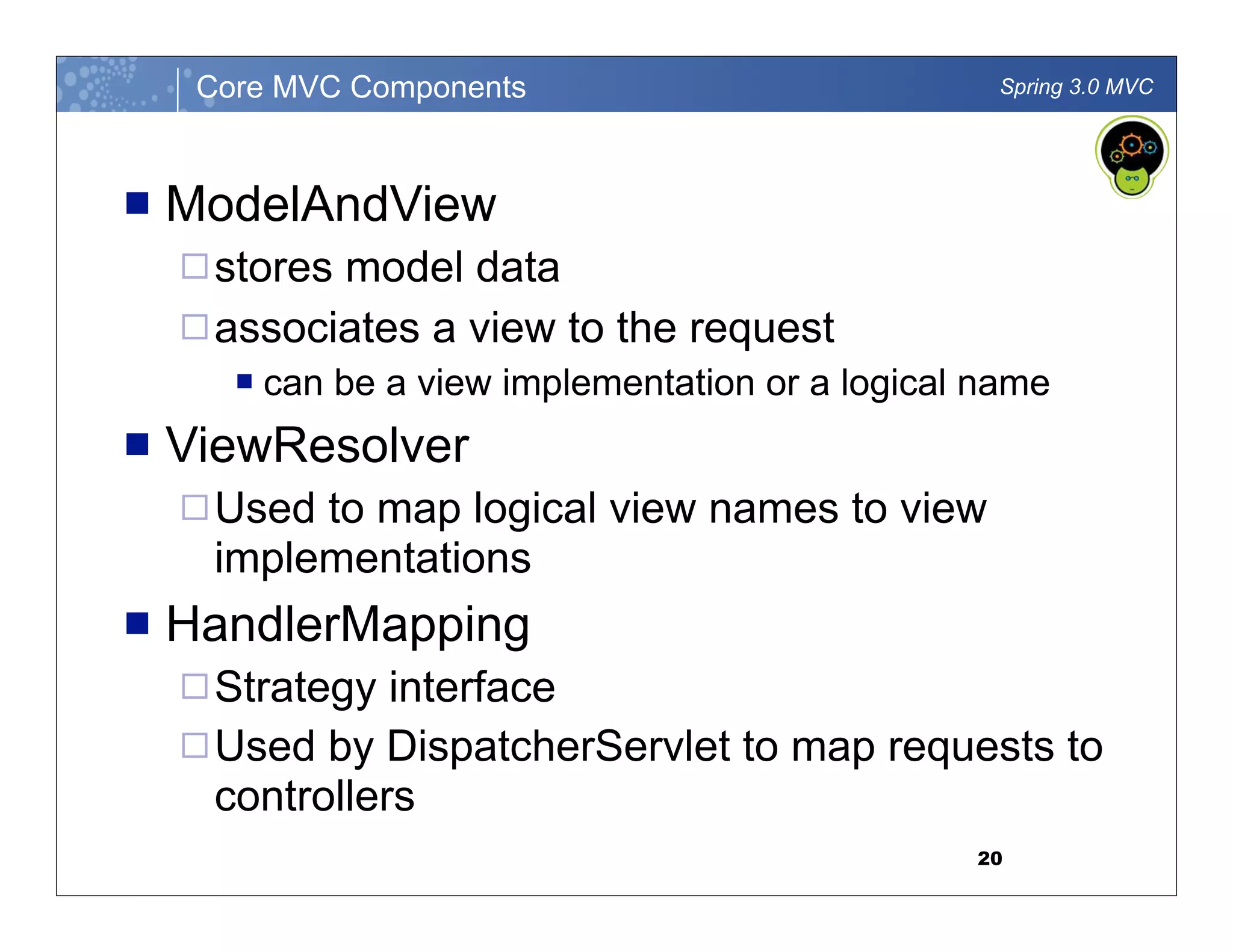Click the blue bullet beside ModelAndView
The image size is (1233, 952).
click(x=137, y=203)
